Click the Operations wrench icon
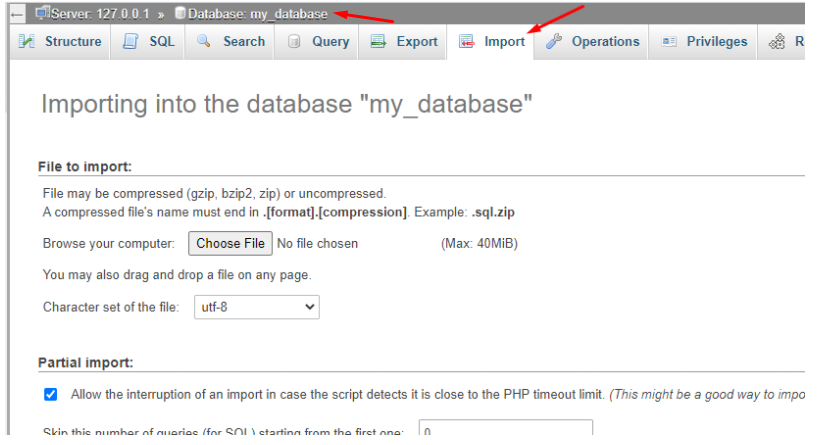Screen dimensions: 839x445 pos(553,42)
